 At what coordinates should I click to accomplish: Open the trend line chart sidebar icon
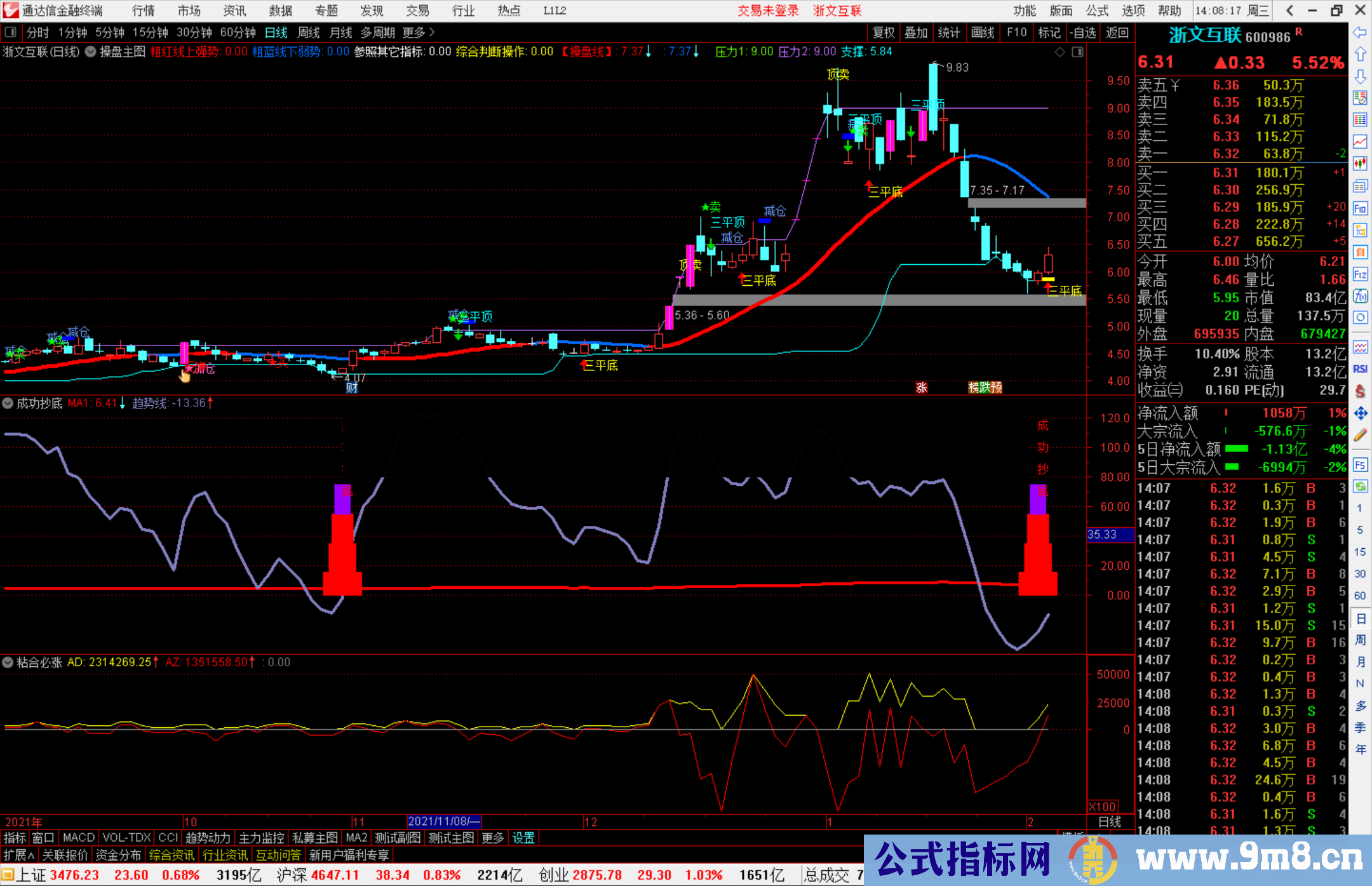click(x=1360, y=142)
